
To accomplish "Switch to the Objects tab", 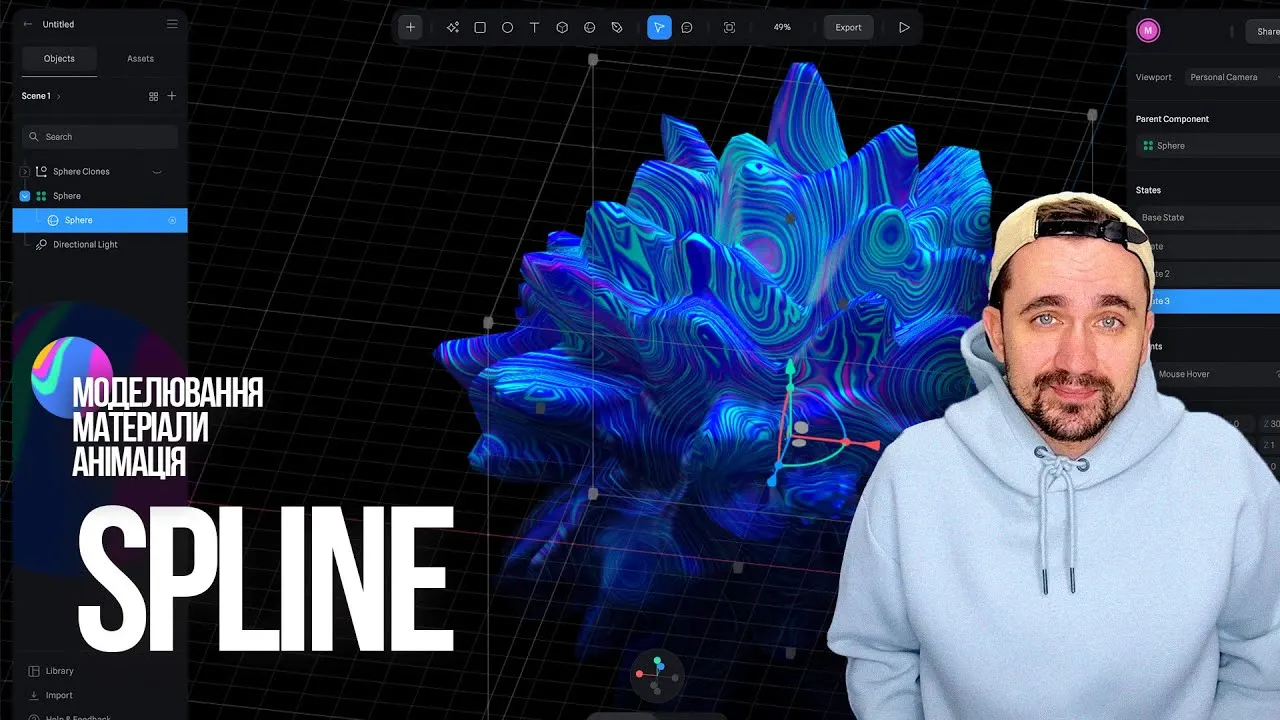I will pyautogui.click(x=59, y=58).
